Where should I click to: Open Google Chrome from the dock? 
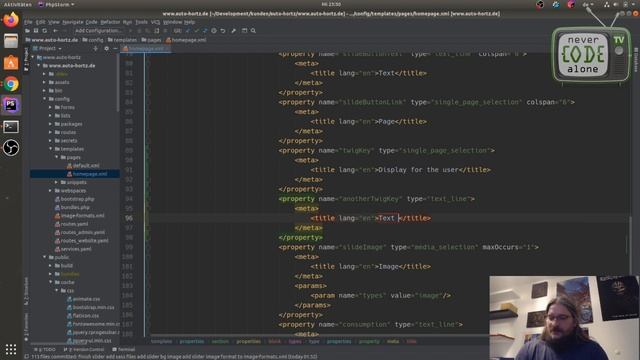11,84
